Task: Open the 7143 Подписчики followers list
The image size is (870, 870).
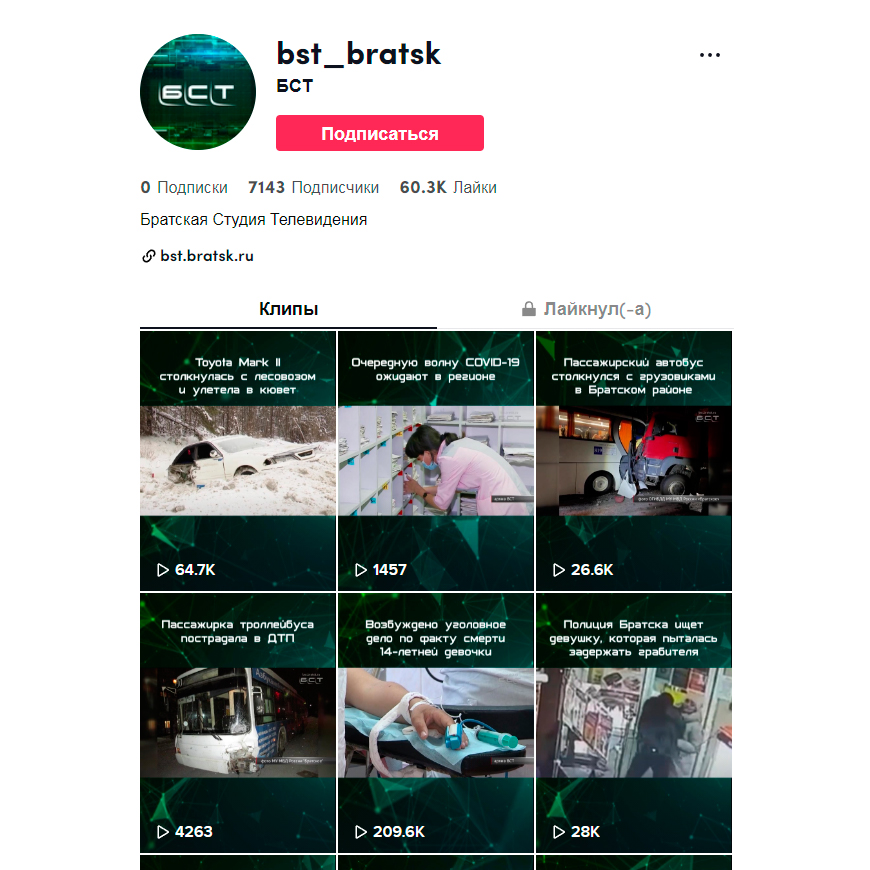Action: click(313, 188)
